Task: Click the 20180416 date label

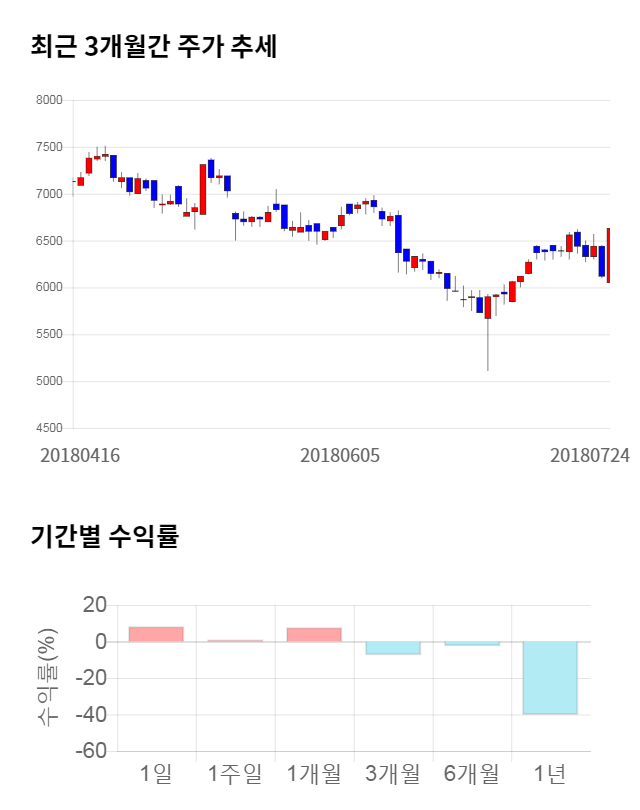Action: (80, 456)
